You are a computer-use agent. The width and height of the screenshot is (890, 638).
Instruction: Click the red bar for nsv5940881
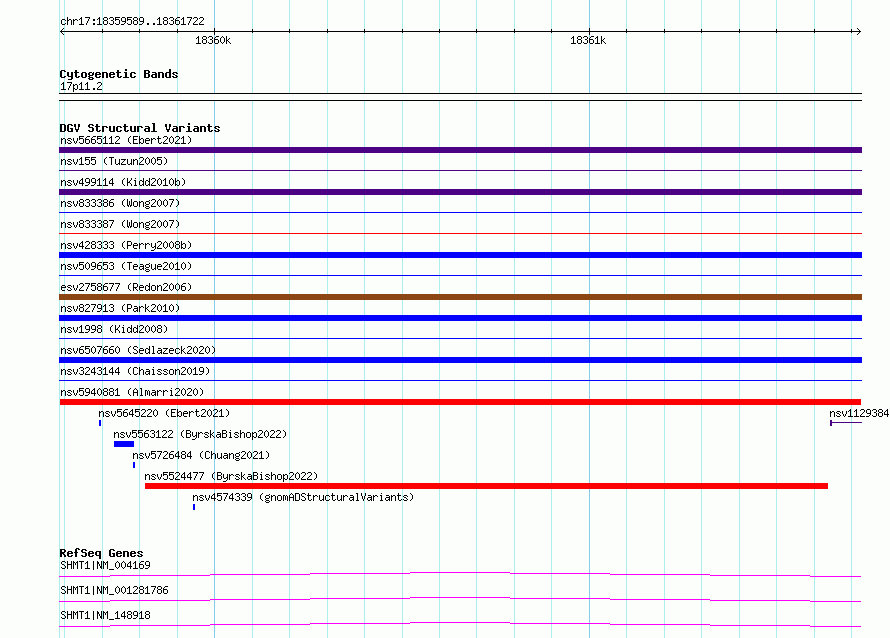(x=460, y=402)
